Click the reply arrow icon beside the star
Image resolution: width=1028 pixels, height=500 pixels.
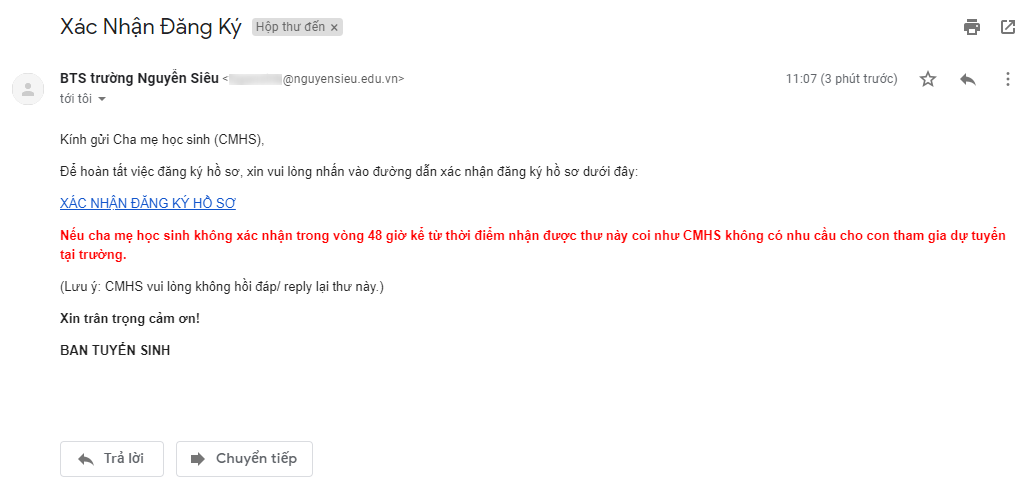pos(968,79)
